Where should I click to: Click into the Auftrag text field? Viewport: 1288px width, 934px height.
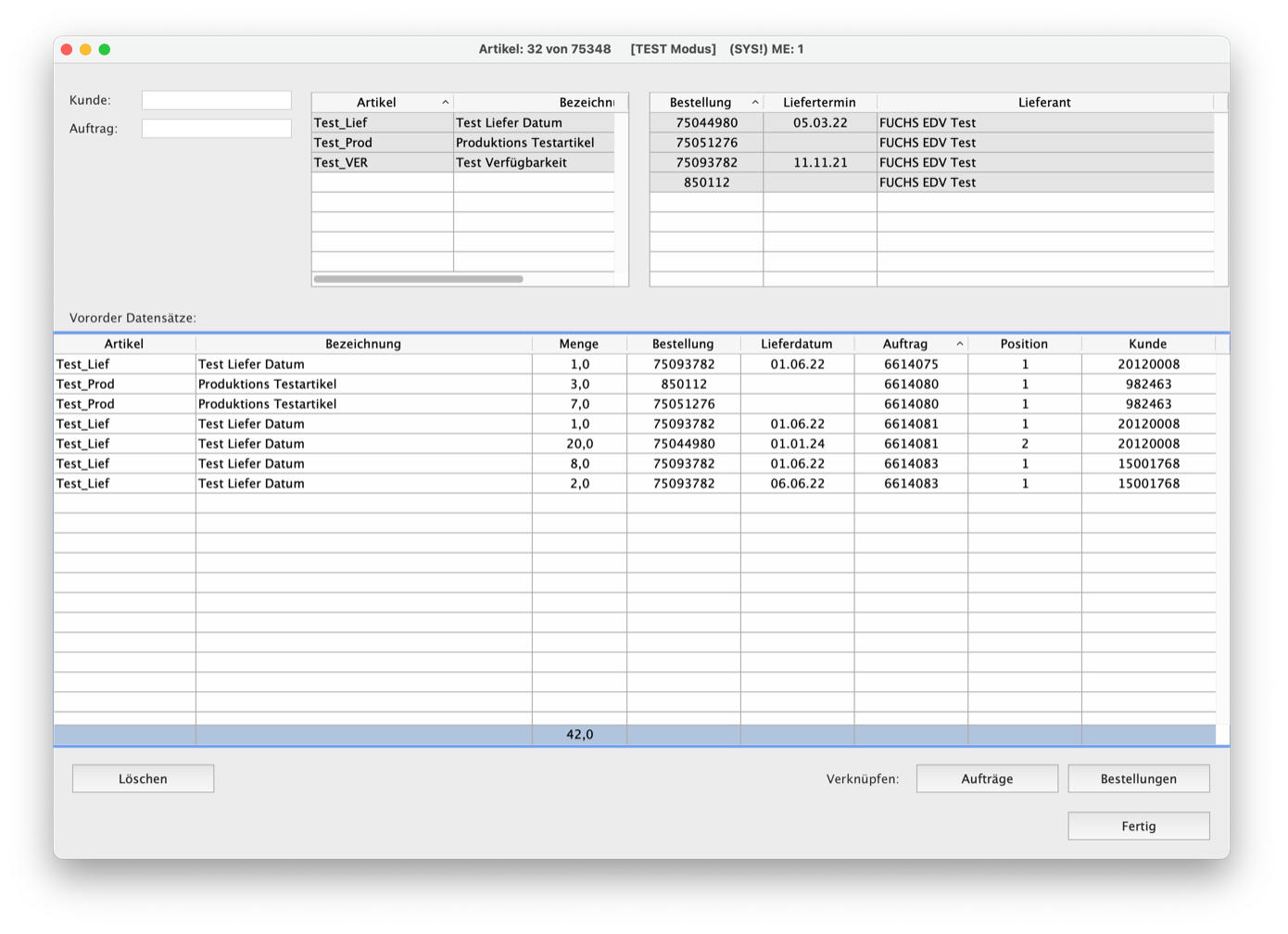click(x=216, y=129)
